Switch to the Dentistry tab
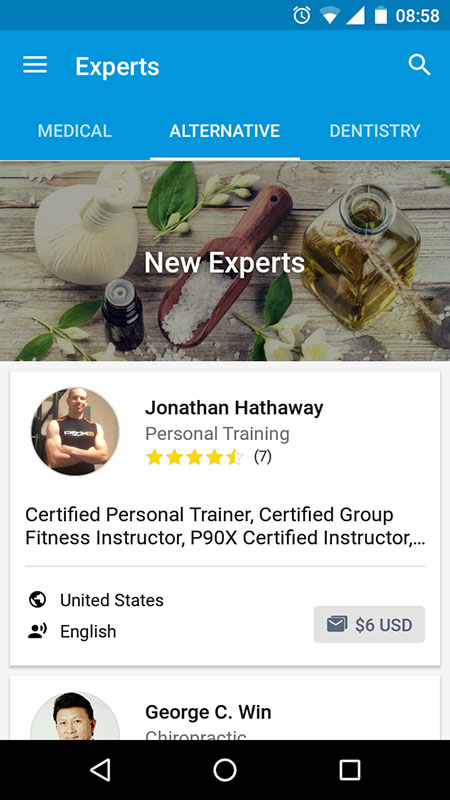This screenshot has height=800, width=450. click(x=375, y=131)
